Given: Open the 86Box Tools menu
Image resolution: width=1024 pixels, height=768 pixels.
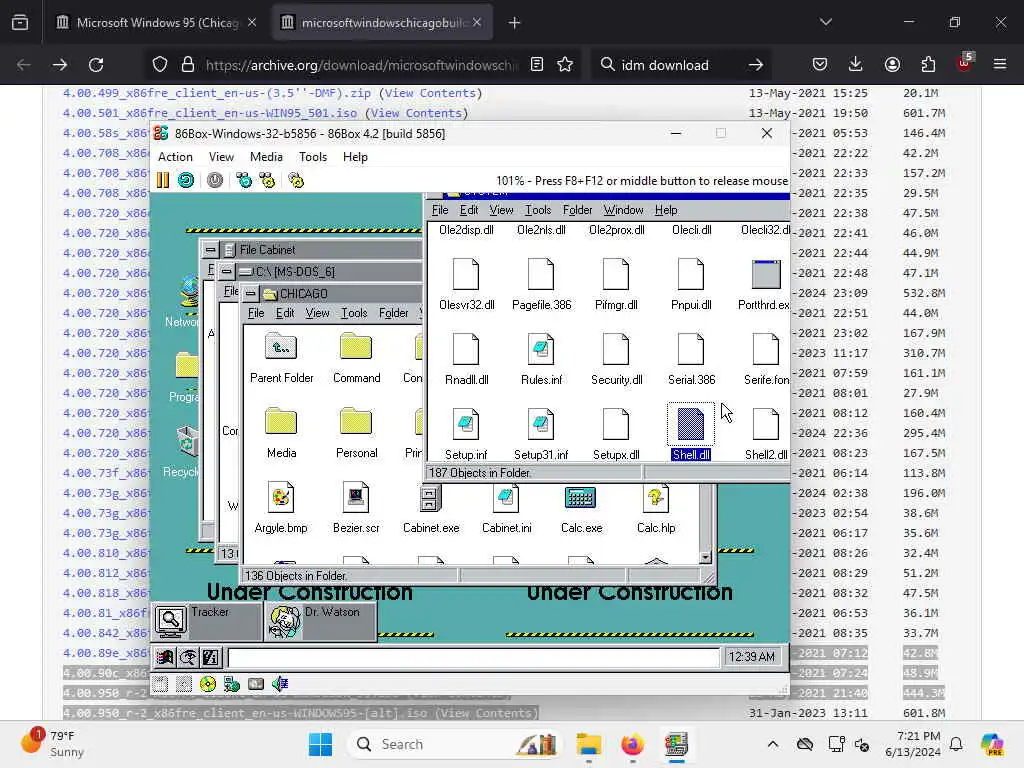Looking at the screenshot, I should tap(313, 157).
